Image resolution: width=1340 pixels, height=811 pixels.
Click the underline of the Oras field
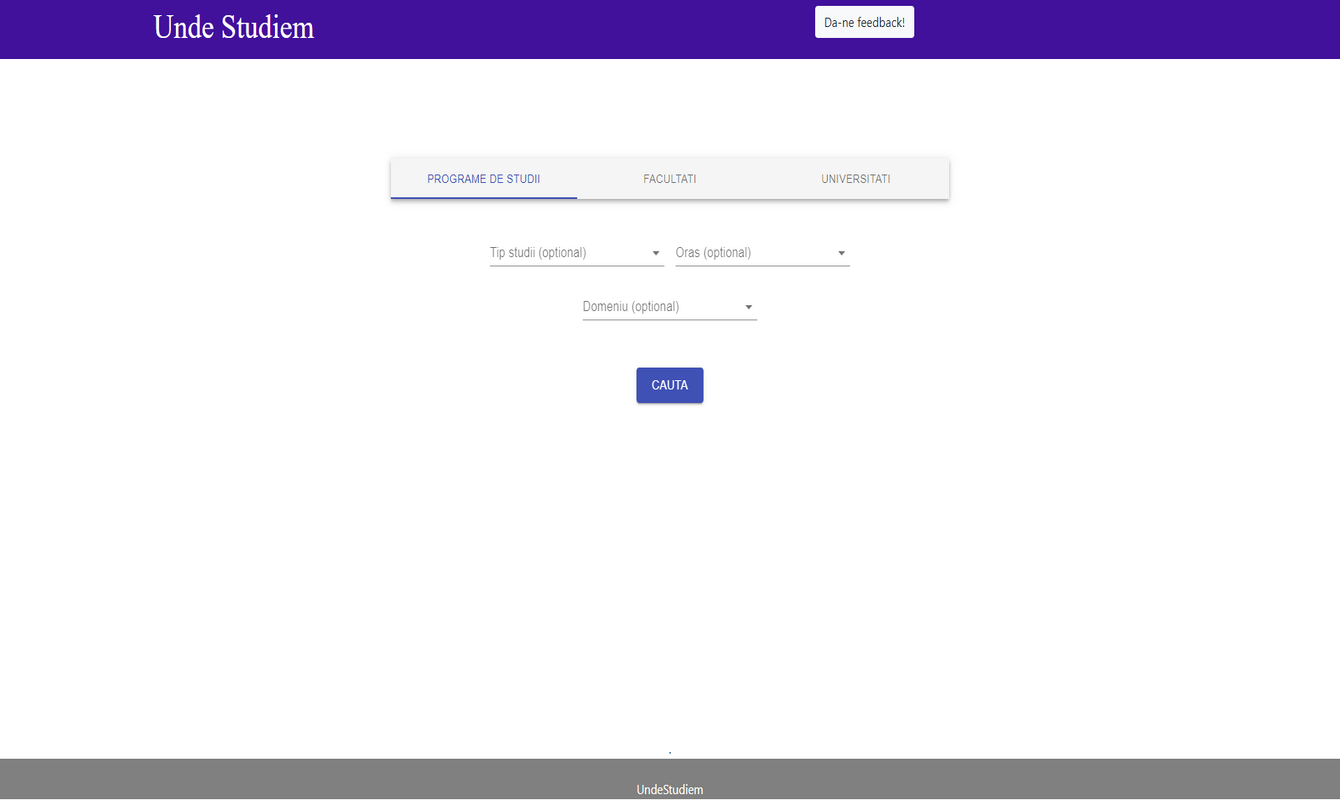click(762, 266)
